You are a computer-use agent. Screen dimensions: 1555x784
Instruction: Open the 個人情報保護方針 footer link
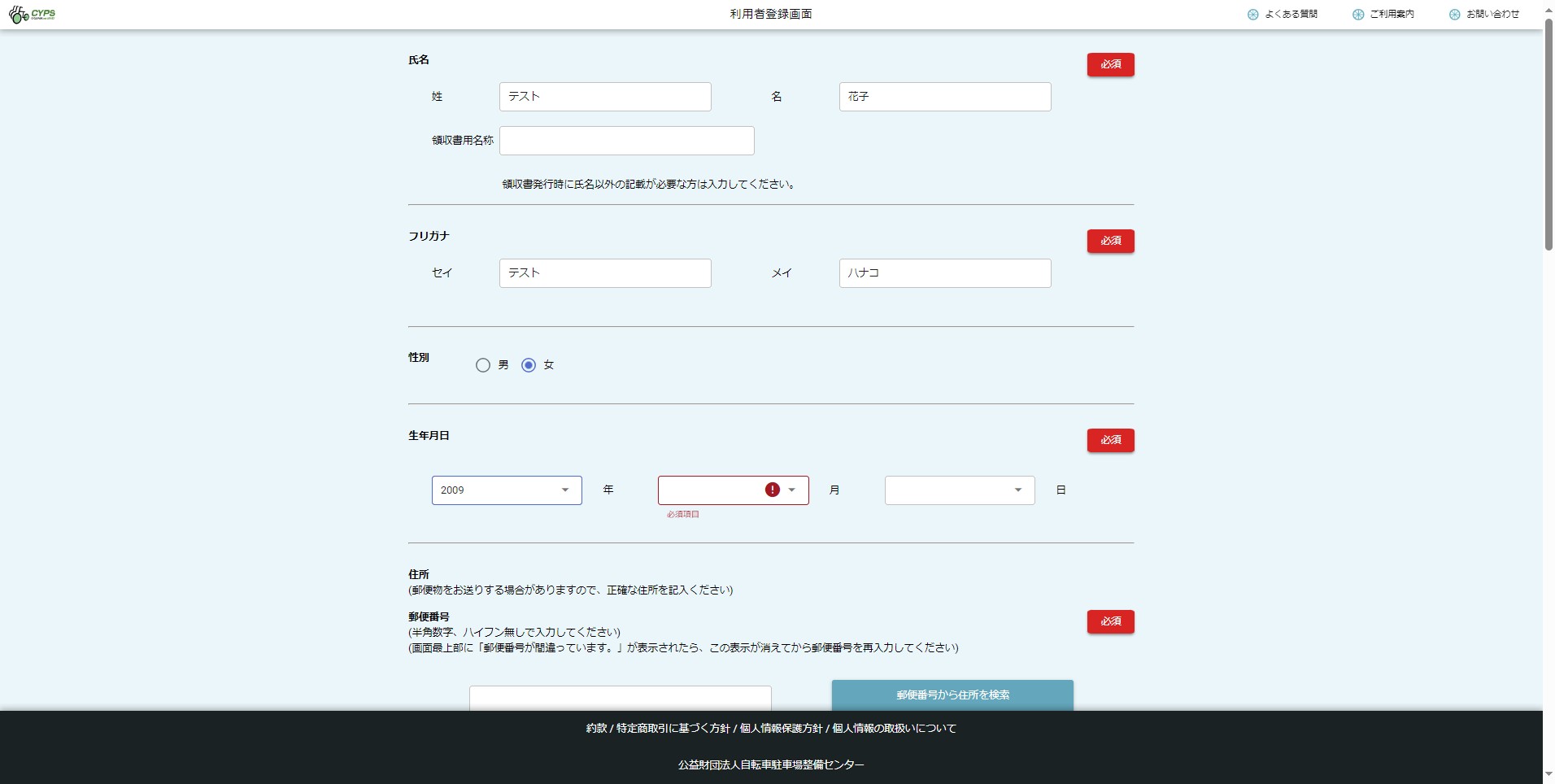tap(781, 729)
